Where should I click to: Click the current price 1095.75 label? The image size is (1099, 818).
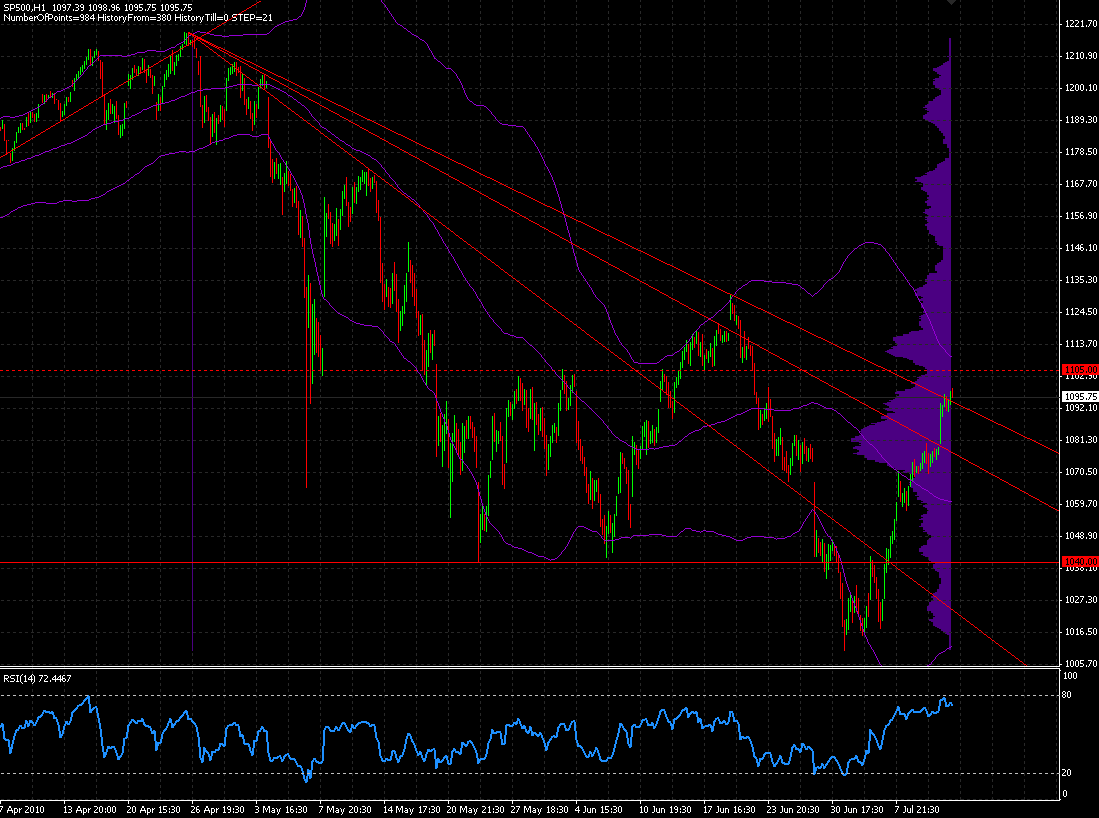pyautogui.click(x=1079, y=397)
